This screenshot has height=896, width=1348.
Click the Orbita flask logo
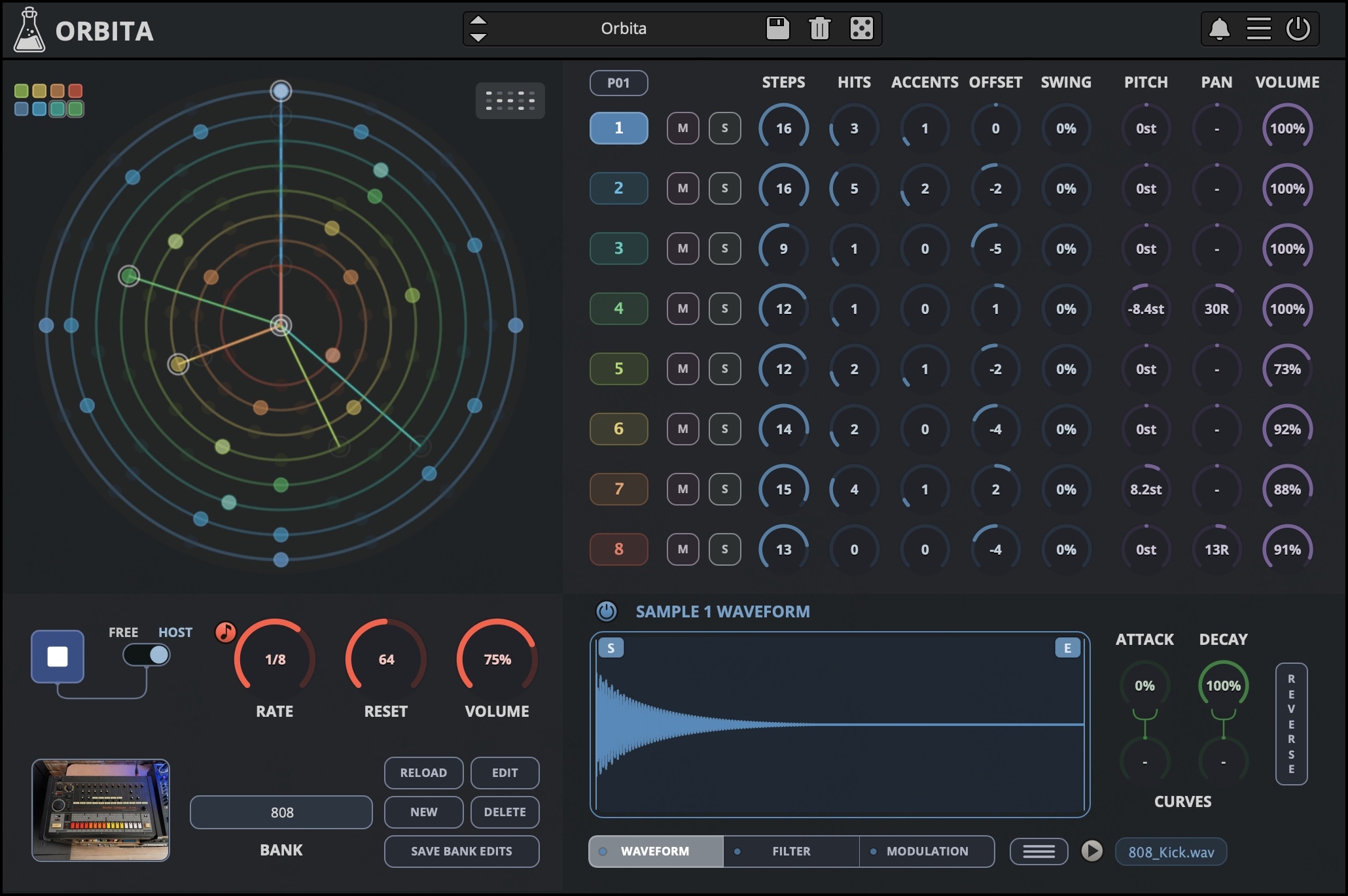(x=29, y=30)
